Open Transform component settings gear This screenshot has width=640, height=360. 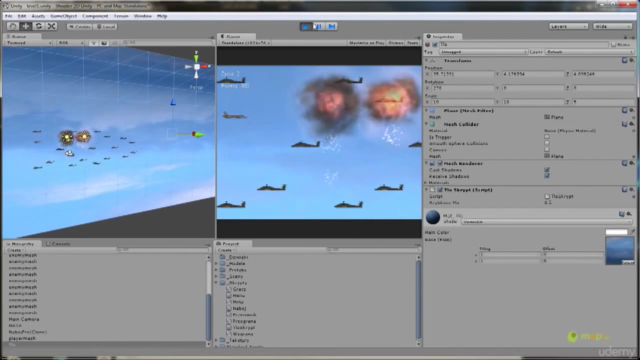(631, 60)
